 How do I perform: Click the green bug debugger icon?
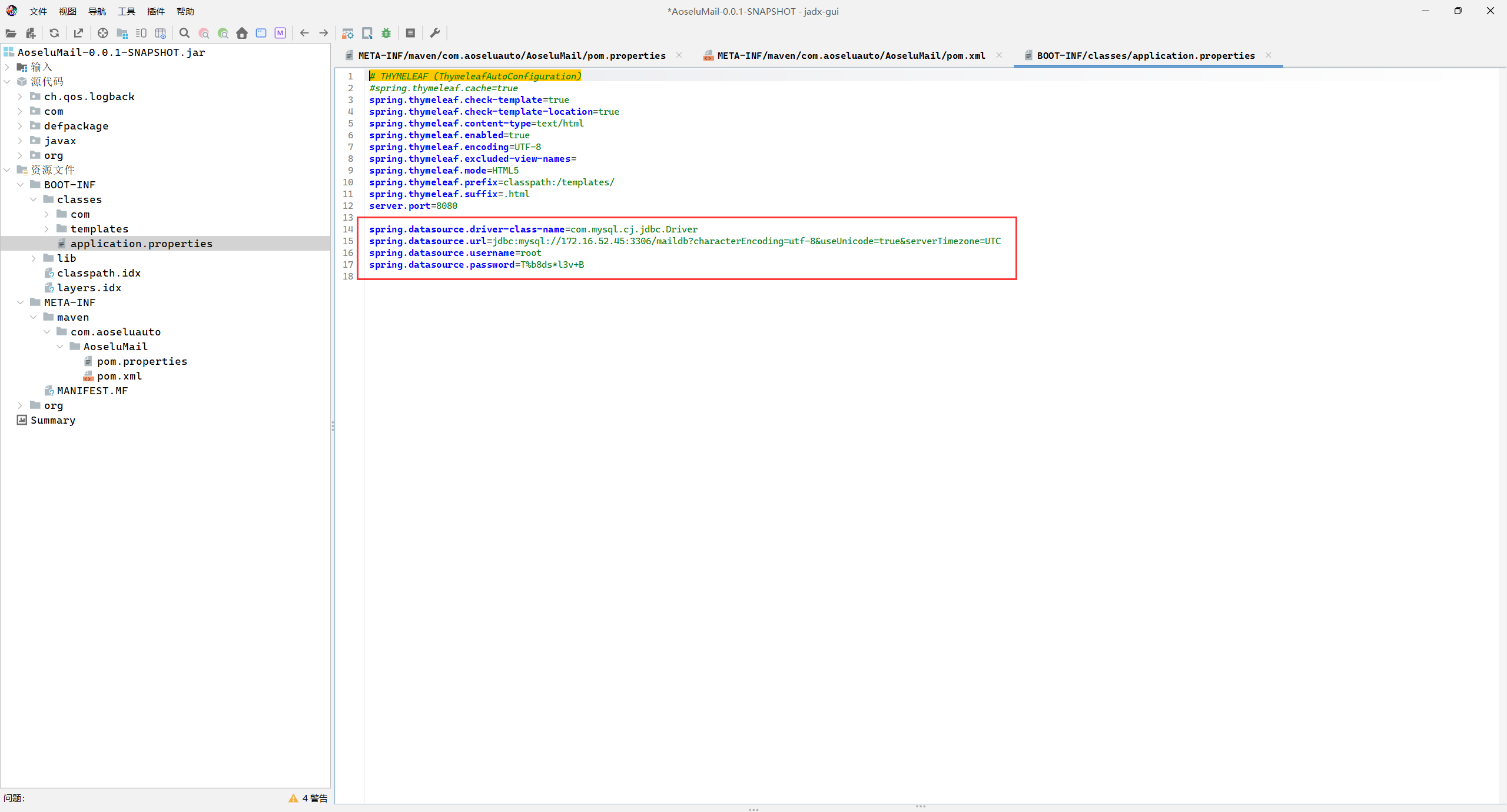(x=386, y=33)
